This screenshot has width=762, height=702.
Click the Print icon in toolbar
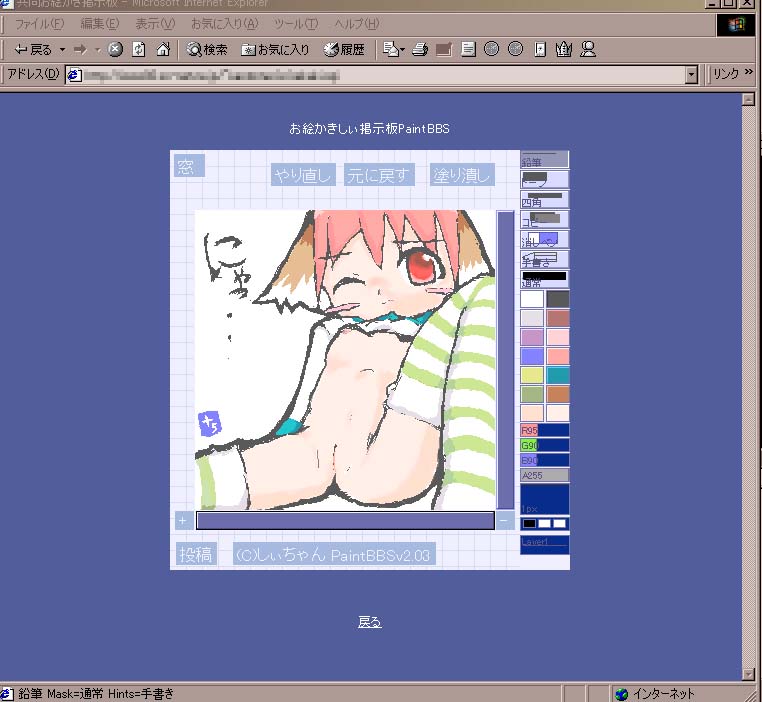coord(420,48)
